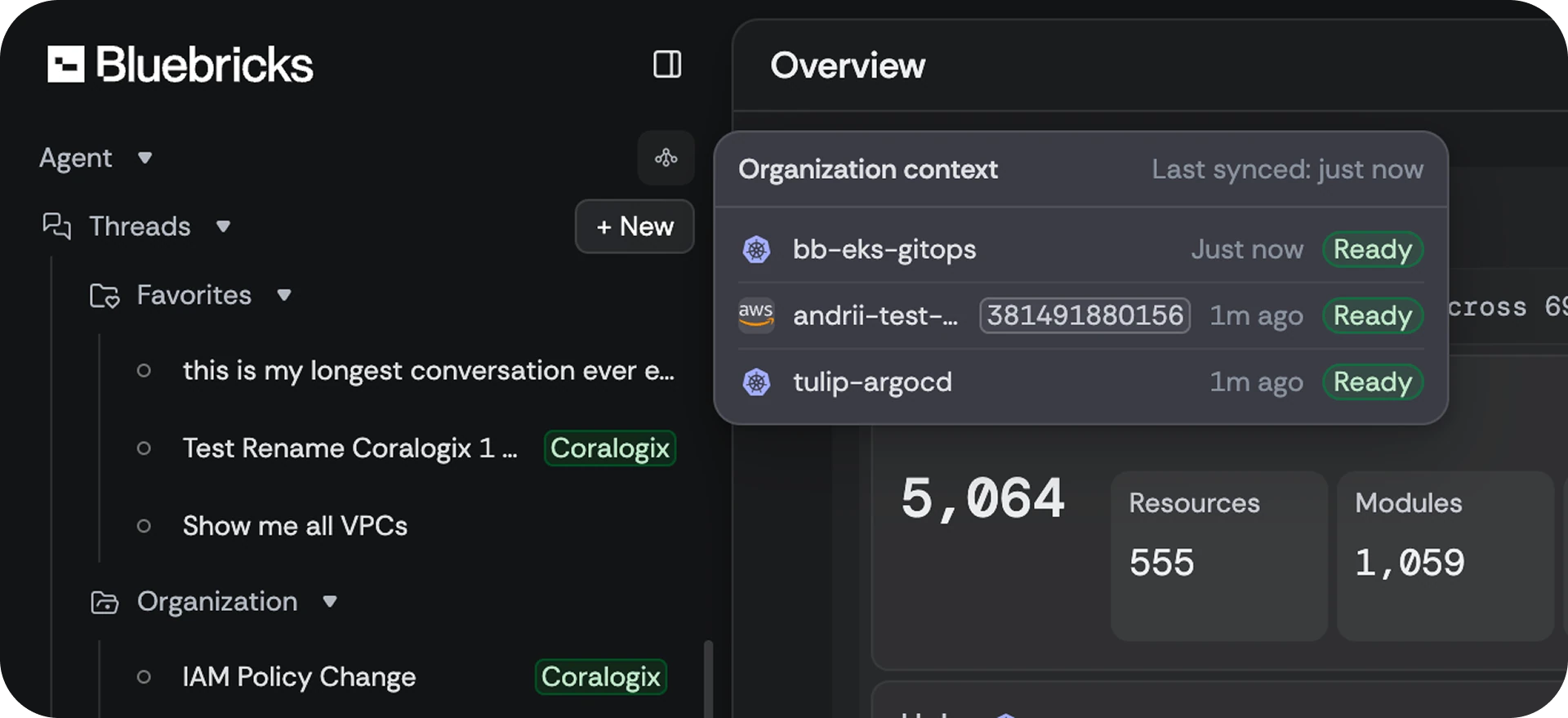
Task: Collapse the Organization folder arrow
Action: [329, 602]
